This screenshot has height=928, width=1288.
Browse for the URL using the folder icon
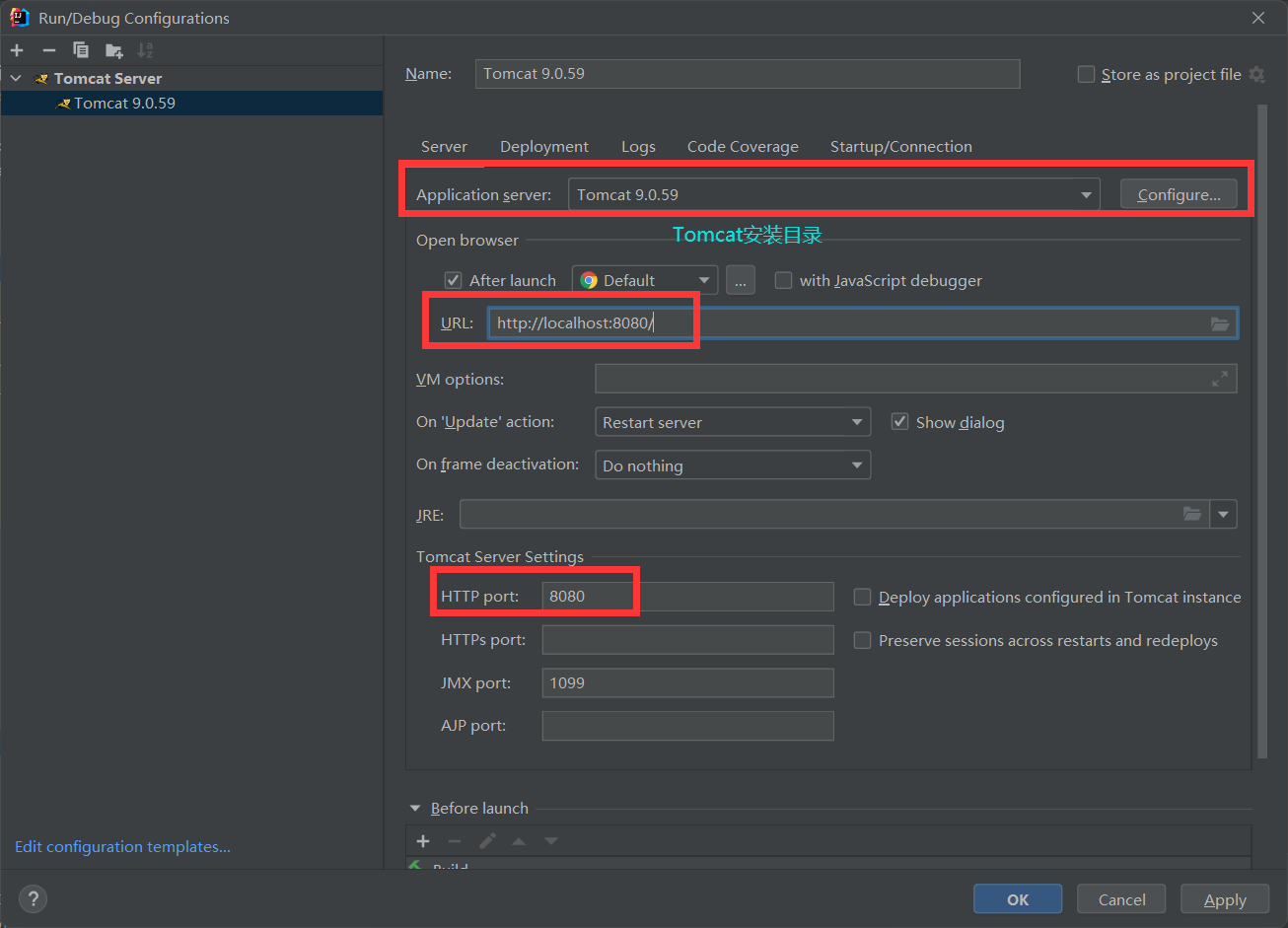pyautogui.click(x=1220, y=323)
